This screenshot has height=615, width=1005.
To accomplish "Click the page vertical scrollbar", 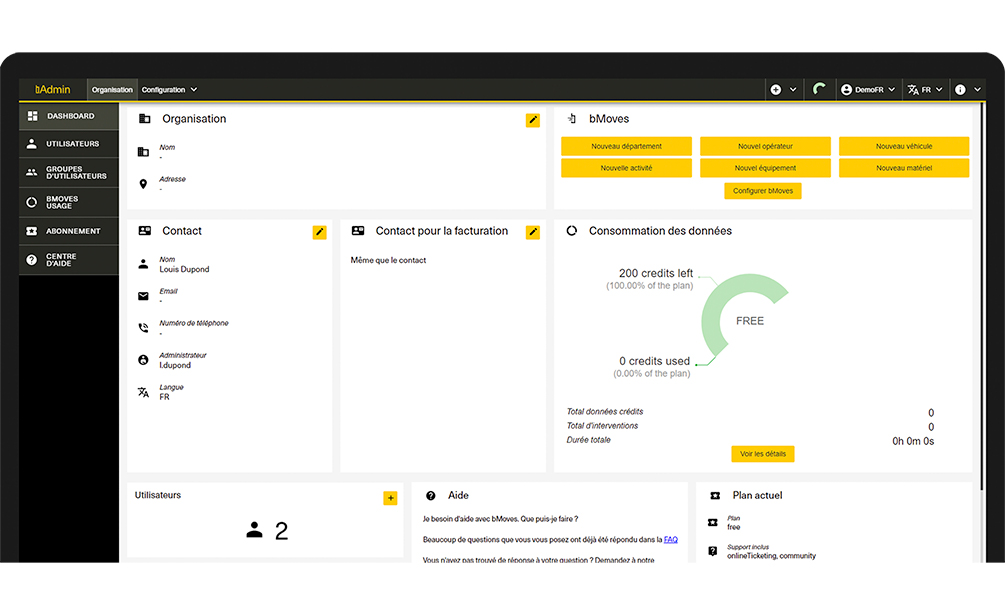I will (983, 295).
